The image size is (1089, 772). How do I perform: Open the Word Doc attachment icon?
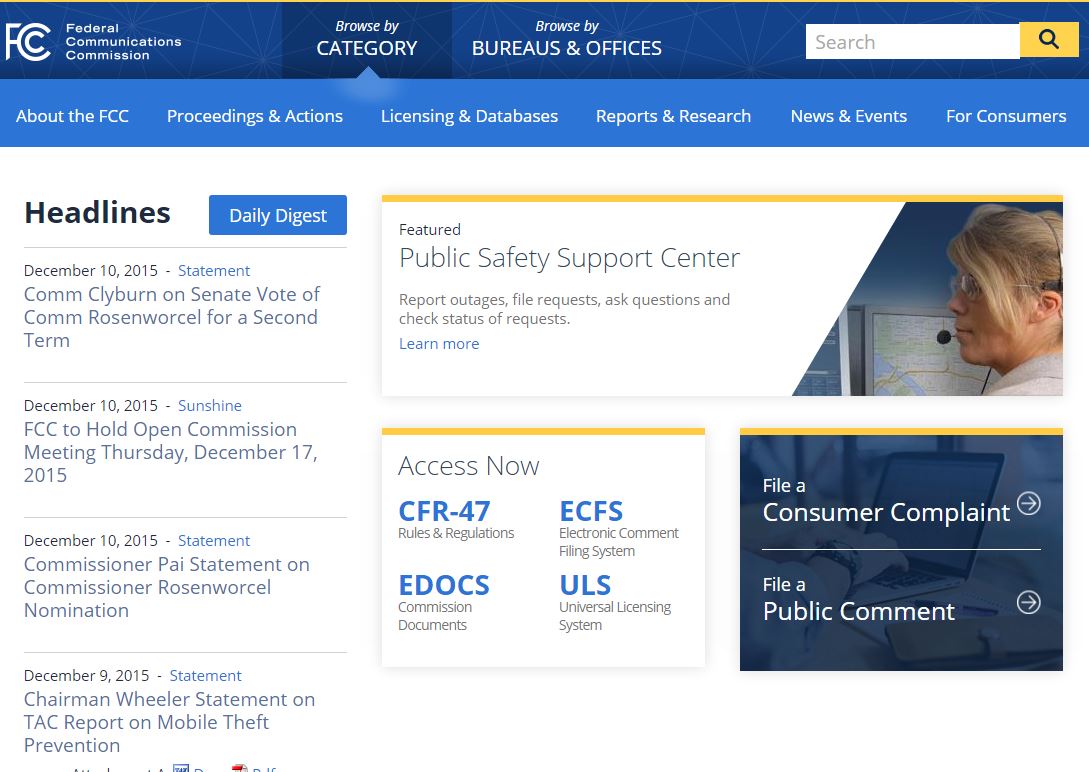coord(182,769)
